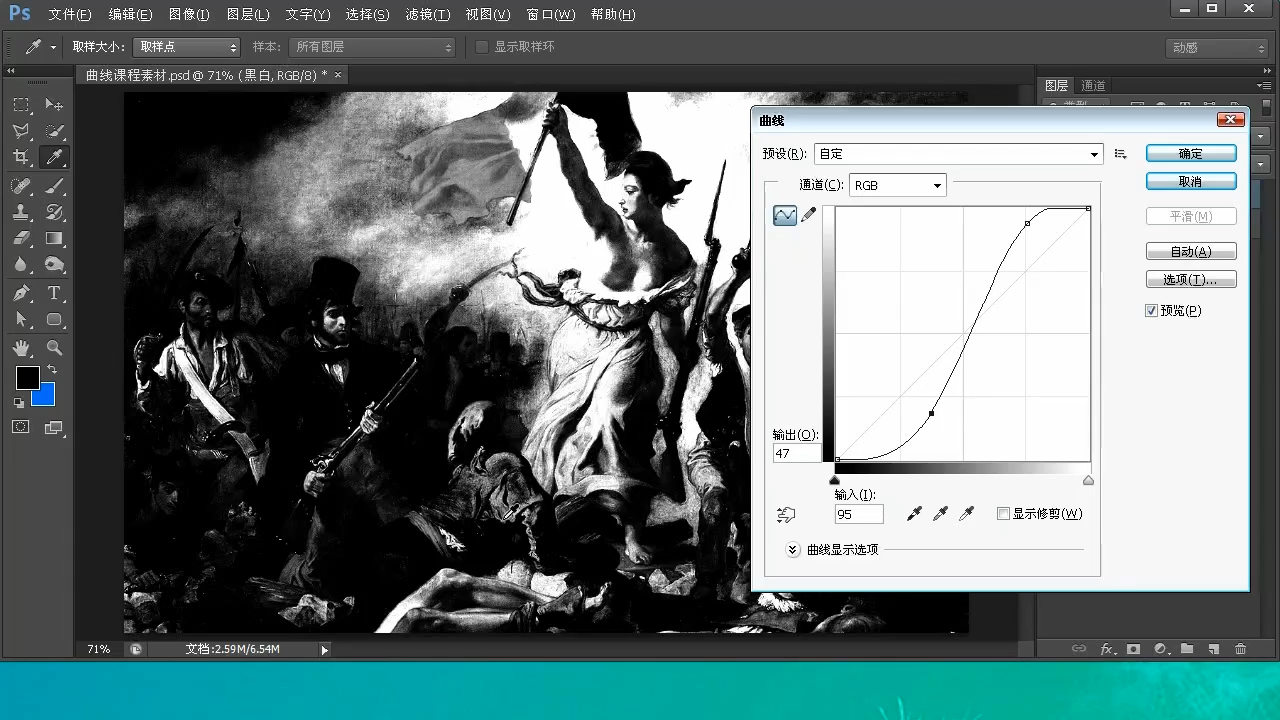
Task: Create a new adjustment layer
Action: click(1160, 649)
